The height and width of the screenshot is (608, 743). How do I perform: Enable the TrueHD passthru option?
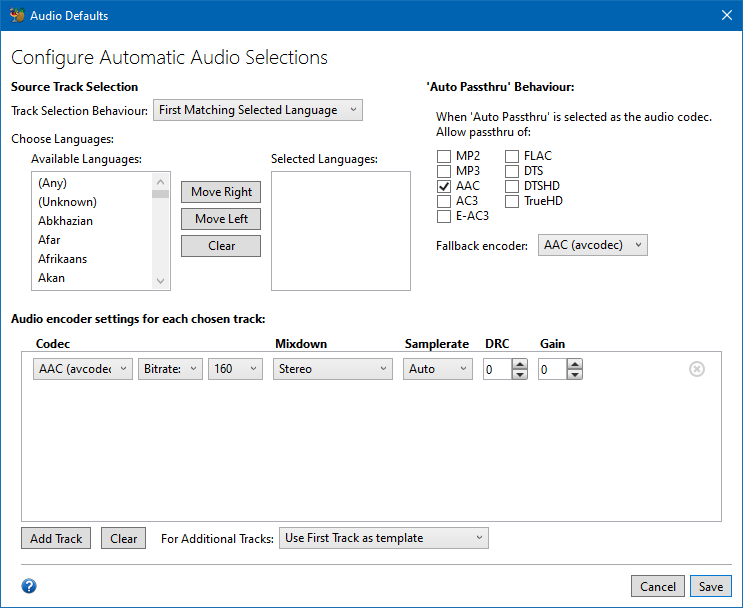(x=511, y=201)
